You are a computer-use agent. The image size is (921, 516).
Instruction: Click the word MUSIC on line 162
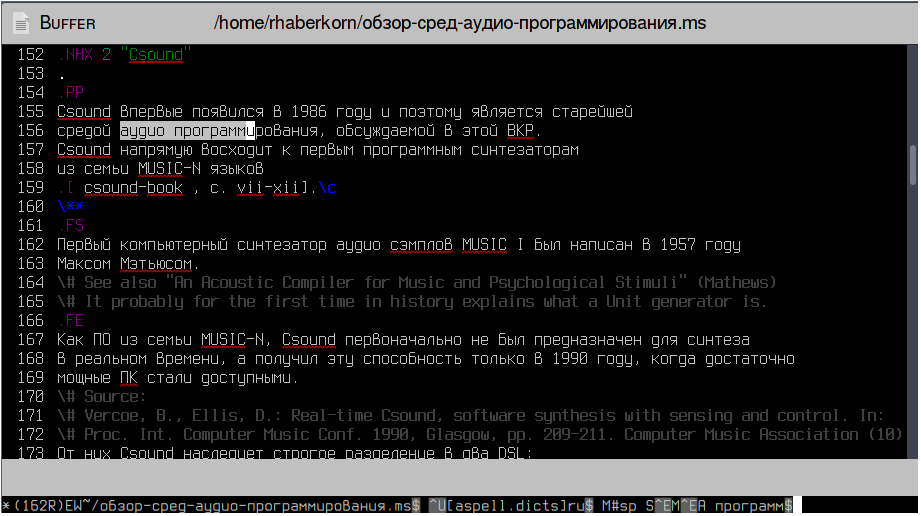pyautogui.click(x=484, y=244)
